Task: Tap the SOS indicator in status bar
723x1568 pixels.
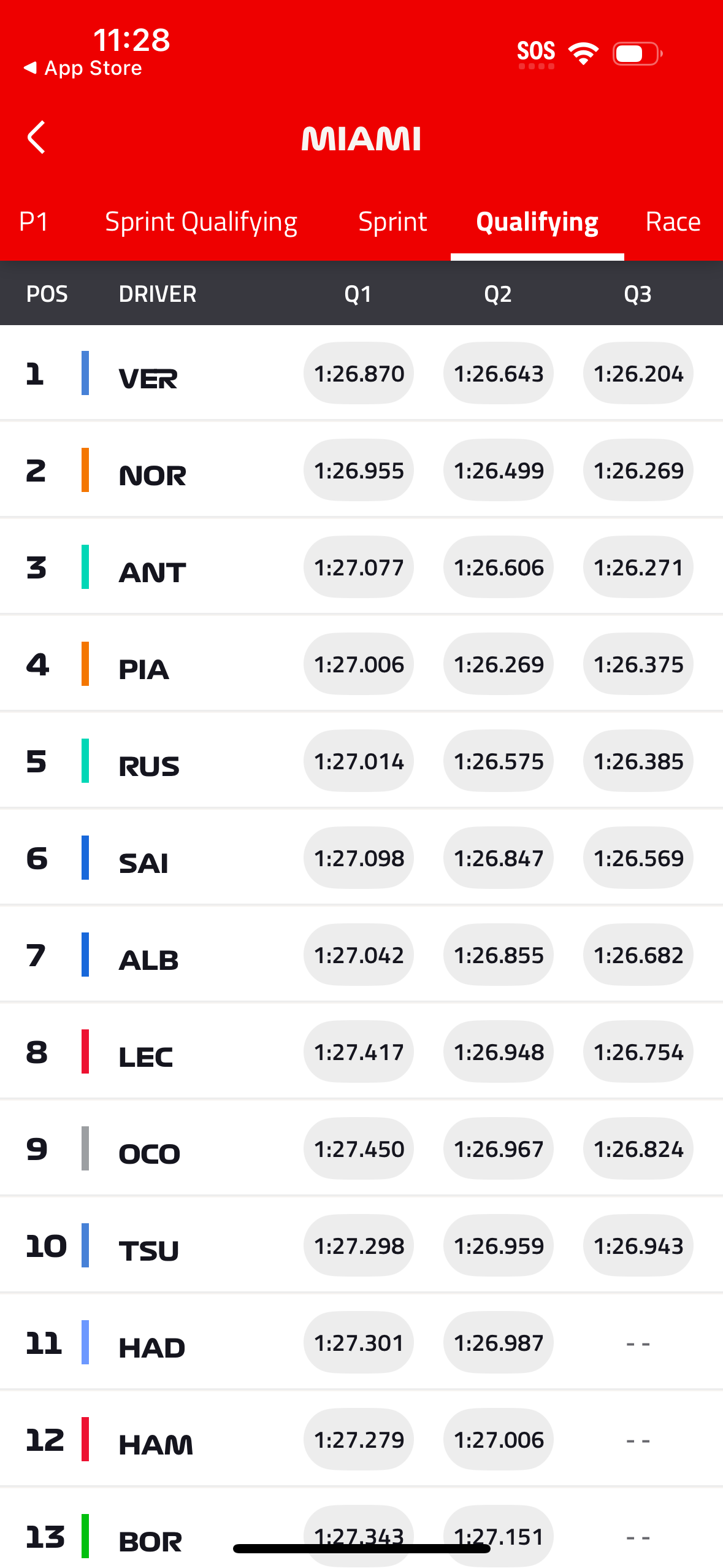Action: coord(536,51)
